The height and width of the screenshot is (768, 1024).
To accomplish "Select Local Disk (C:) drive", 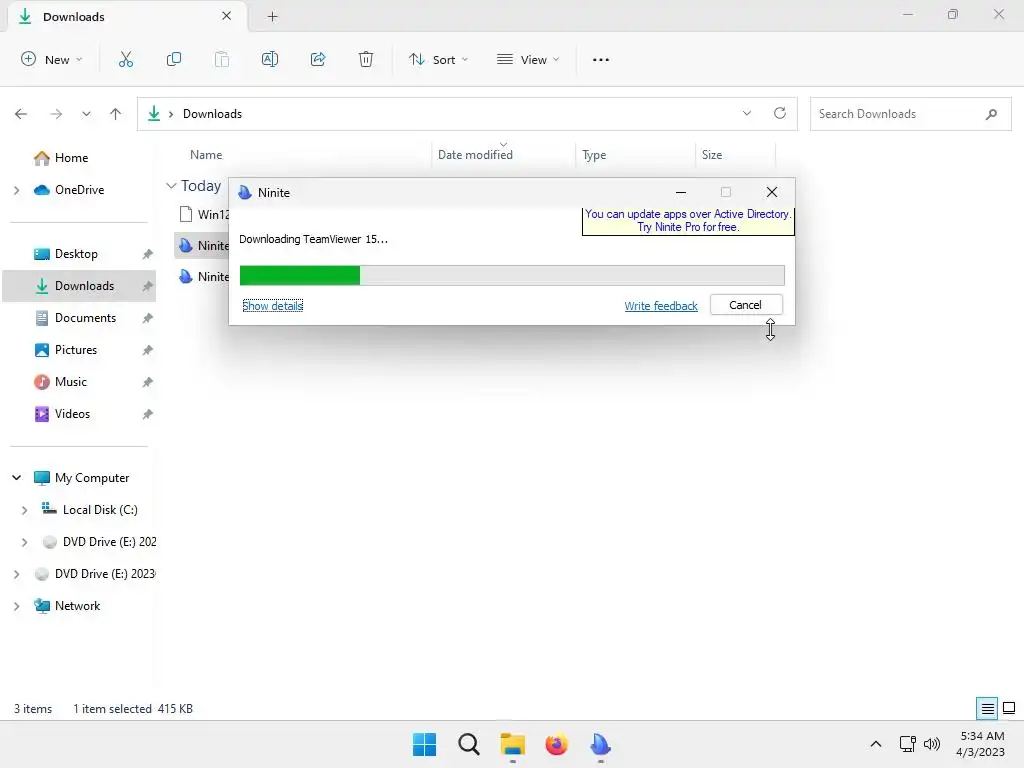I will (100, 510).
